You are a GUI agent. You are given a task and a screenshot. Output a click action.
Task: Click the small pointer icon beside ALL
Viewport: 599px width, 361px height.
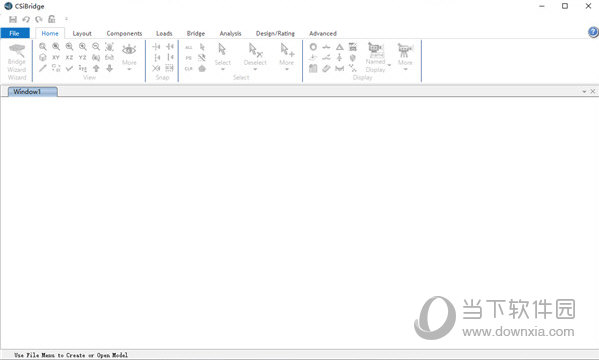[202, 47]
